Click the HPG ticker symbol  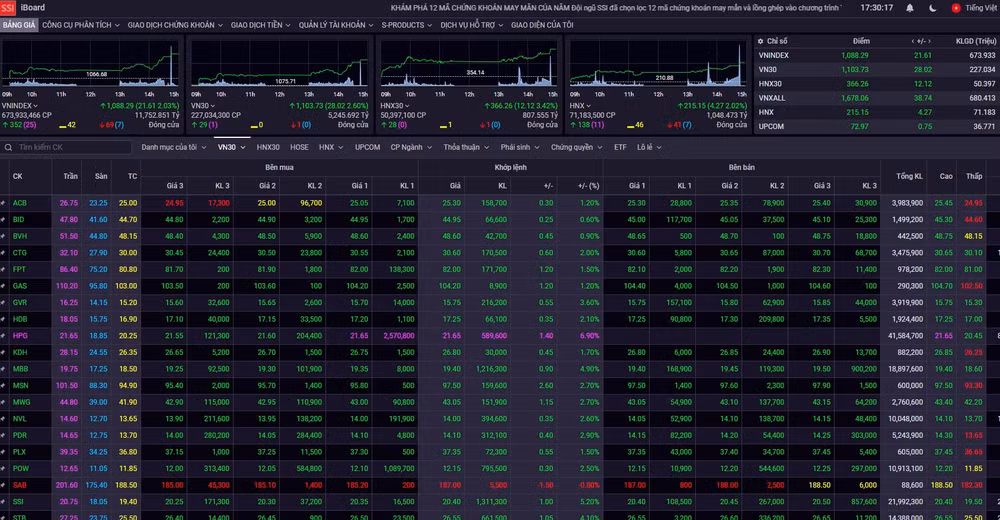[x=20, y=336]
